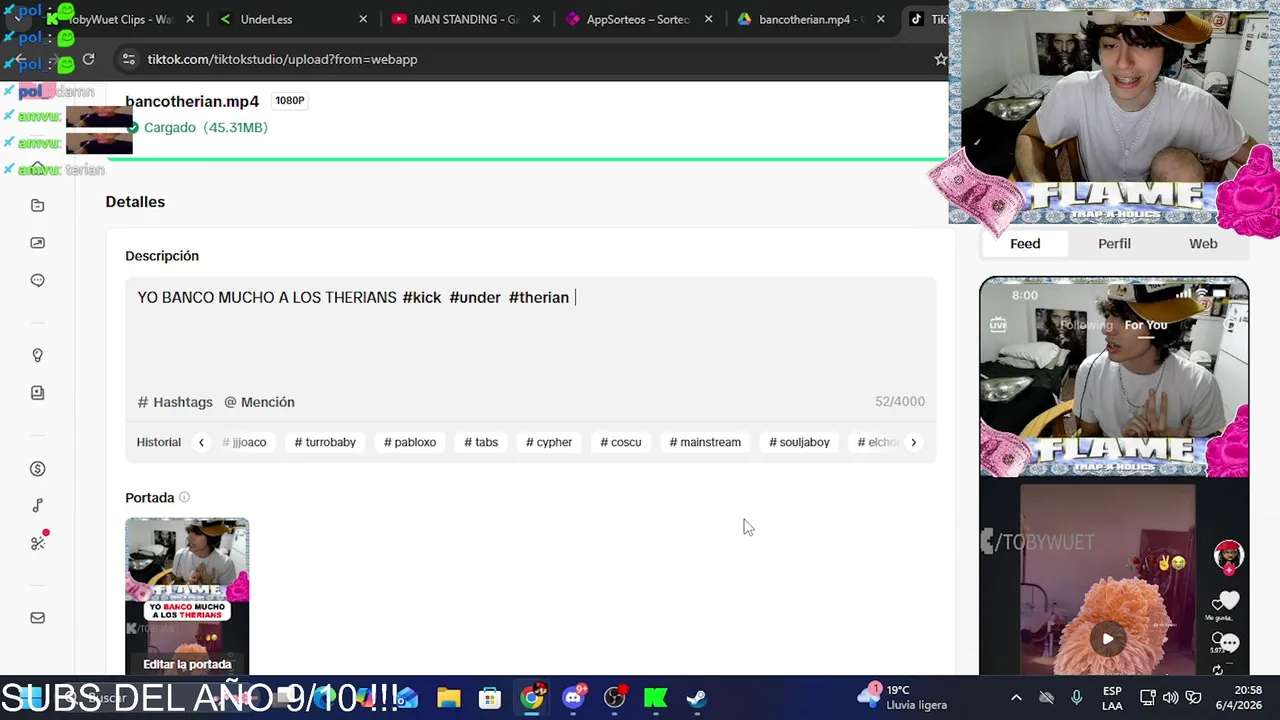Open the inspiration lightbulb sidebar icon
The height and width of the screenshot is (720, 1280).
[38, 356]
